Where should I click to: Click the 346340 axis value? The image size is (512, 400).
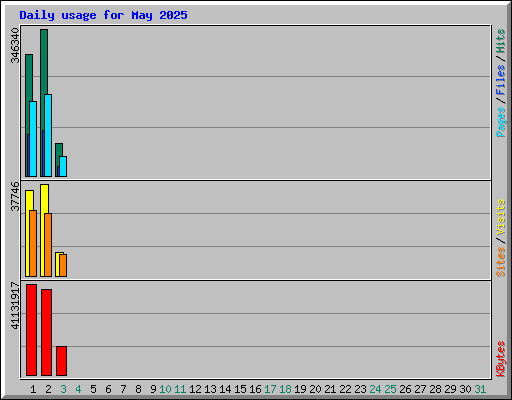pyautogui.click(x=15, y=45)
